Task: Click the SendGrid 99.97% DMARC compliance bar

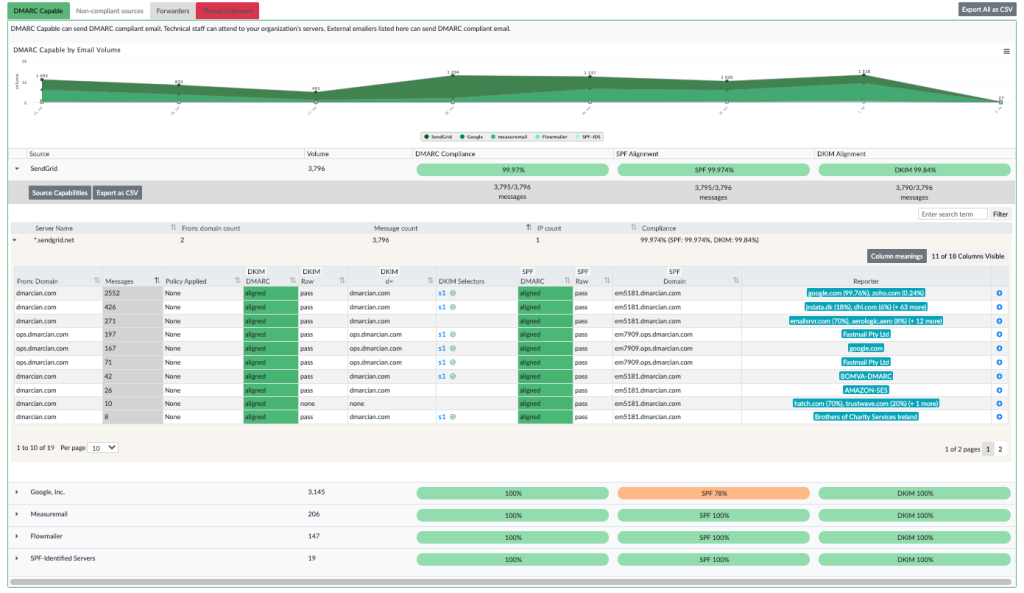Action: 513,170
